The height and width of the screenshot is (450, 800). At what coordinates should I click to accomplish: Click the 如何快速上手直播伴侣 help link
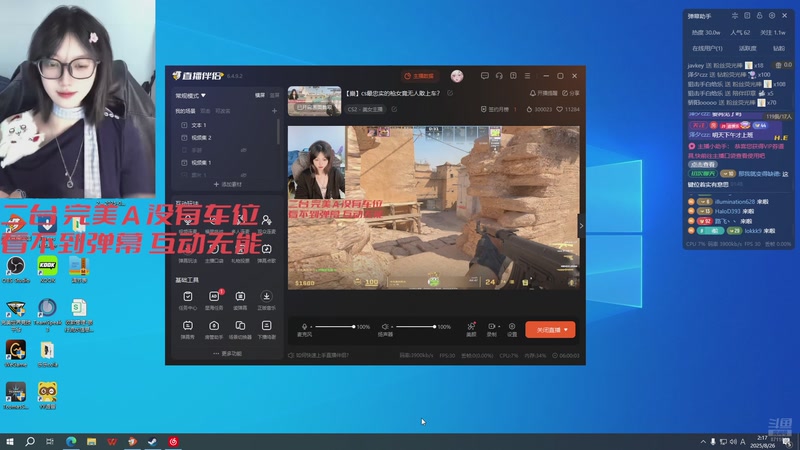[x=319, y=355]
